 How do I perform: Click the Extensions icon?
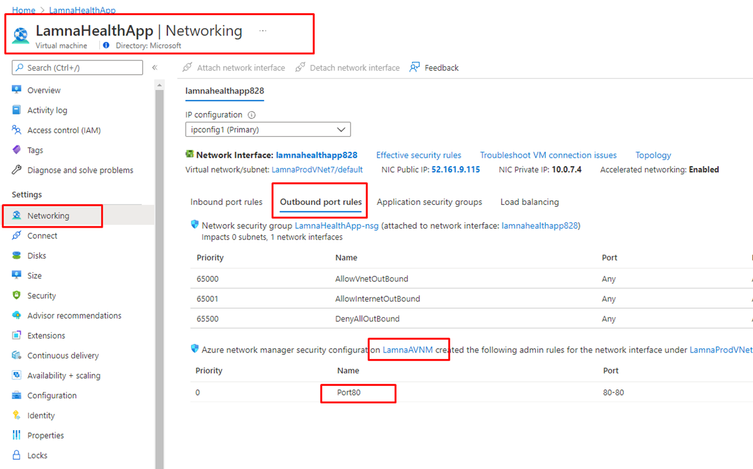pos(16,335)
